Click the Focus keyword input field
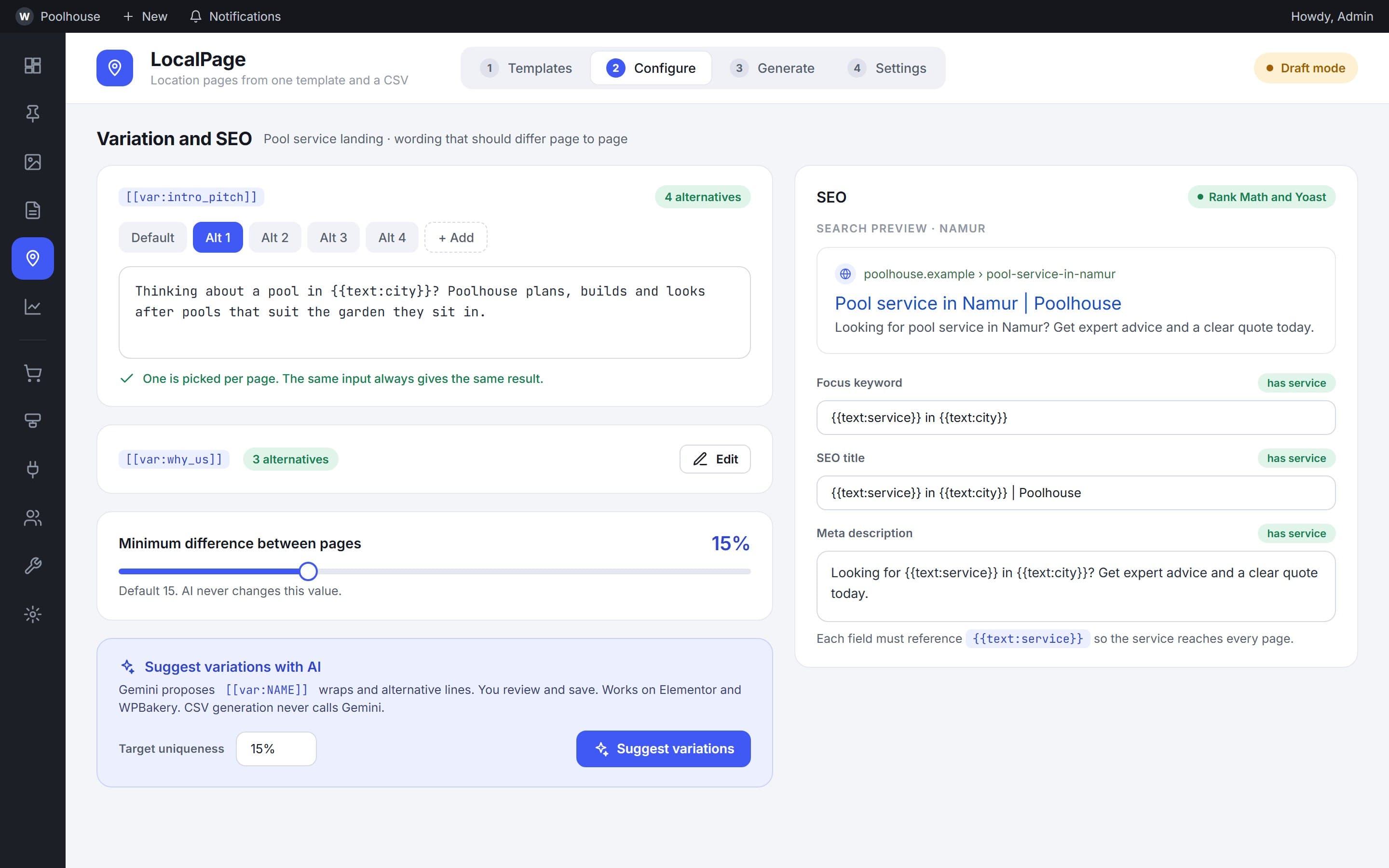 (1076, 417)
